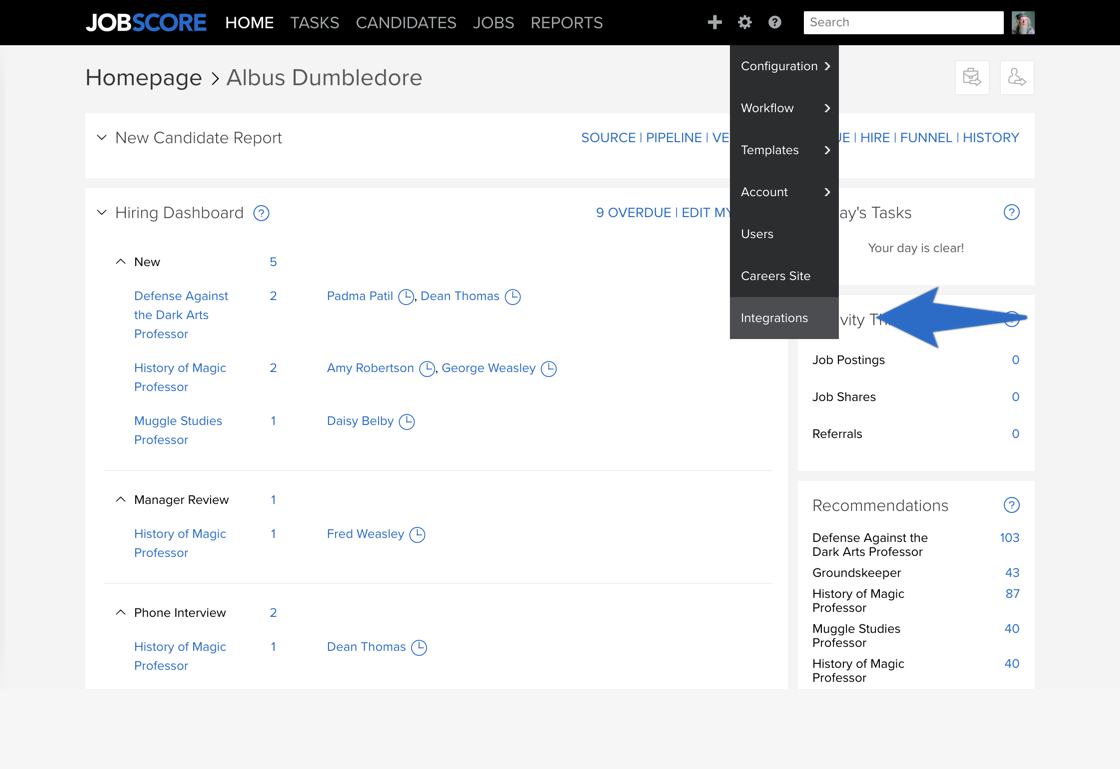Click the JobScore logo
The width and height of the screenshot is (1120, 769).
146,23
